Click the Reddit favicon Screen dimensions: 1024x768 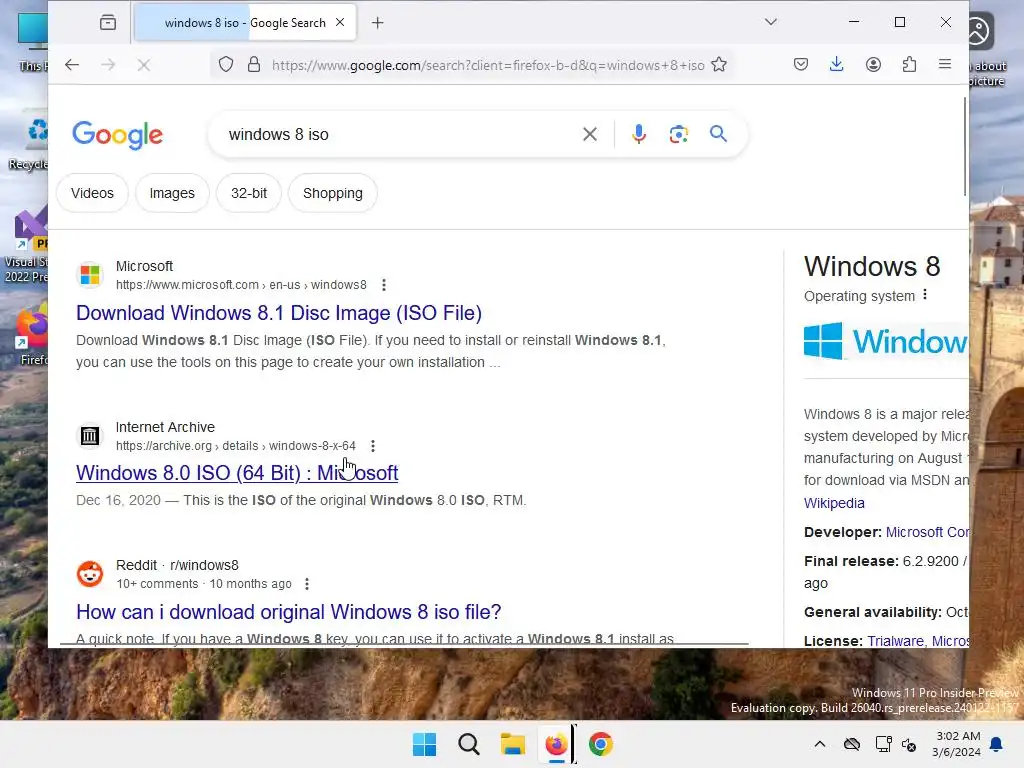click(90, 574)
